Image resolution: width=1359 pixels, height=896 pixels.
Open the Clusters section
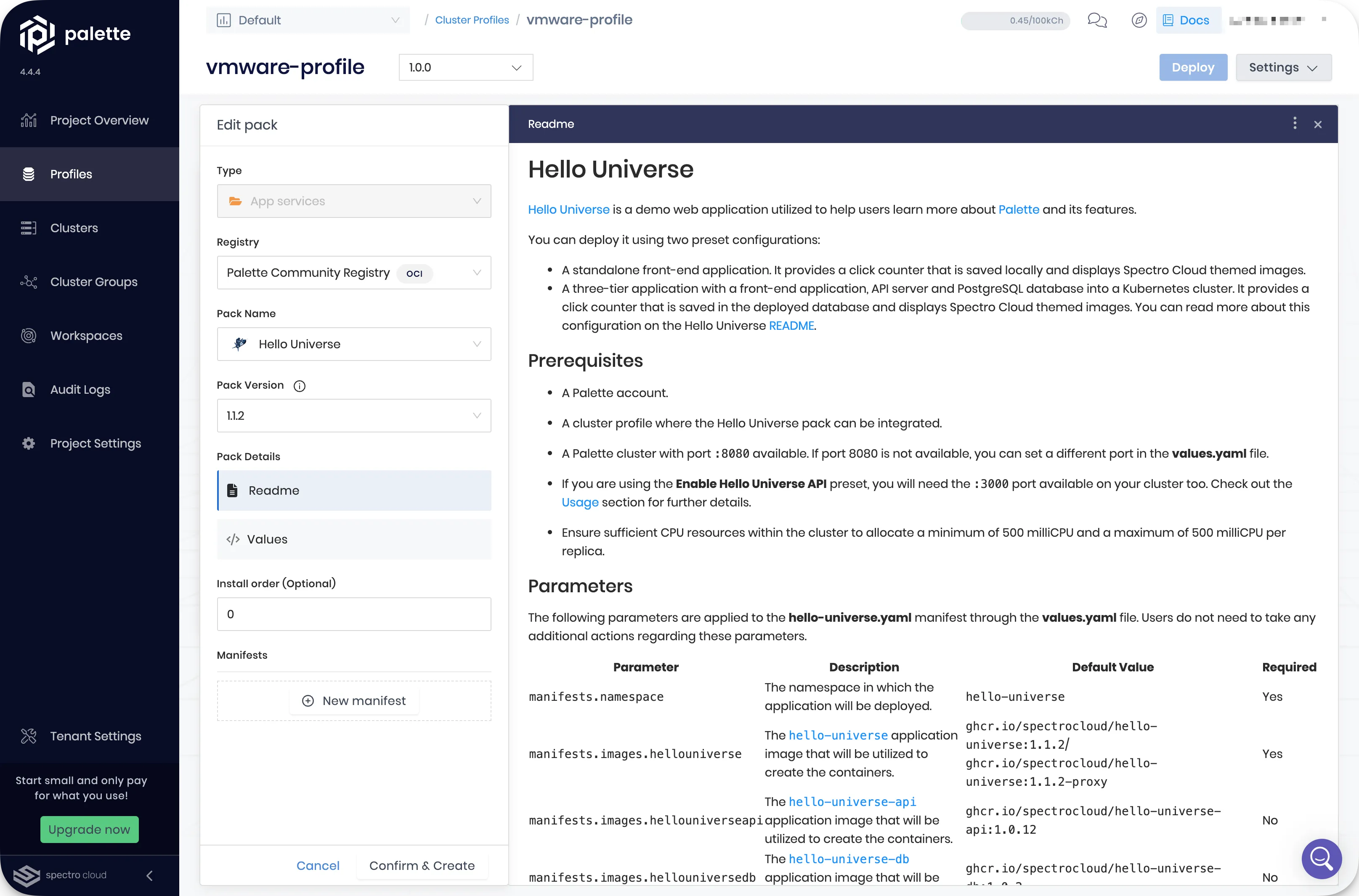pos(90,228)
